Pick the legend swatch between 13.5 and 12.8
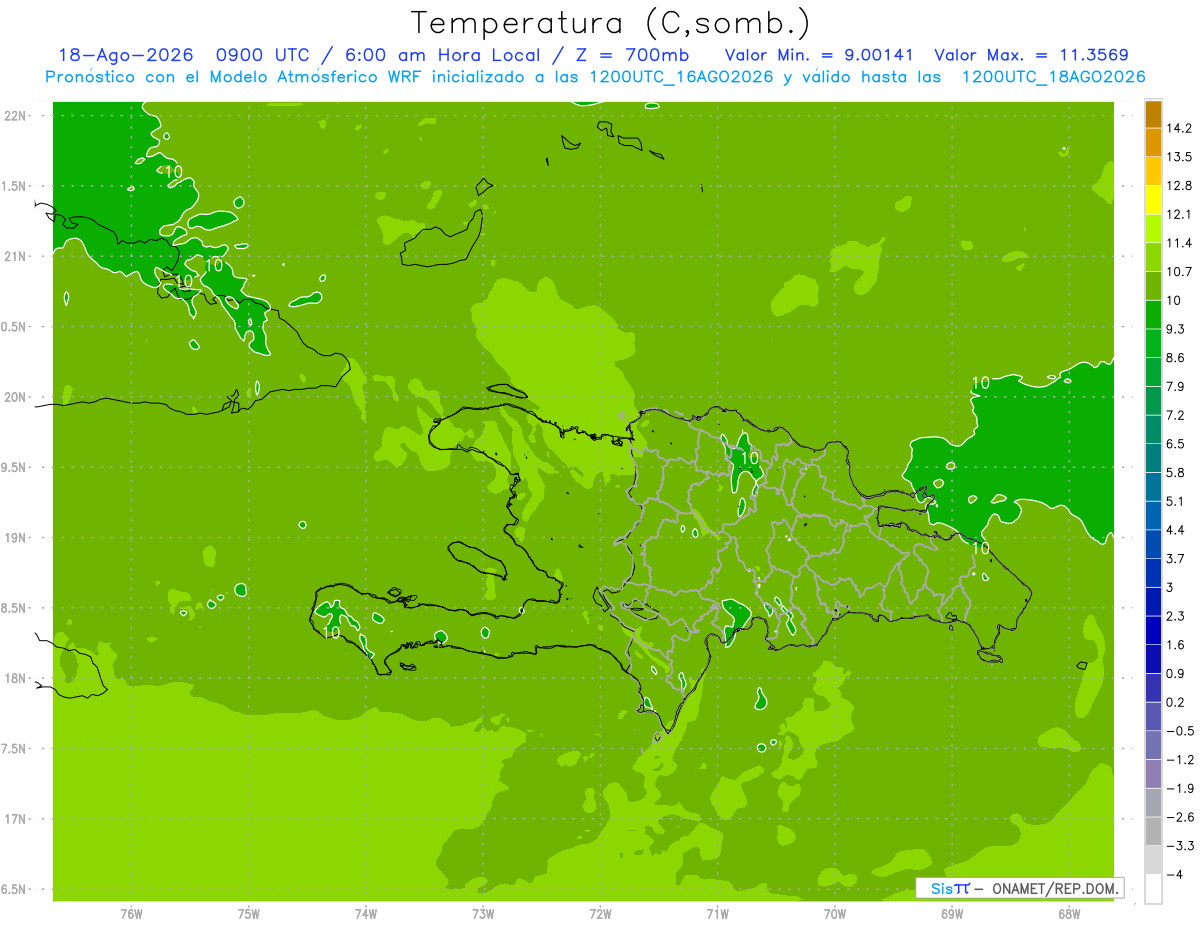Screen dimensions: 1200x927 pos(1153,171)
